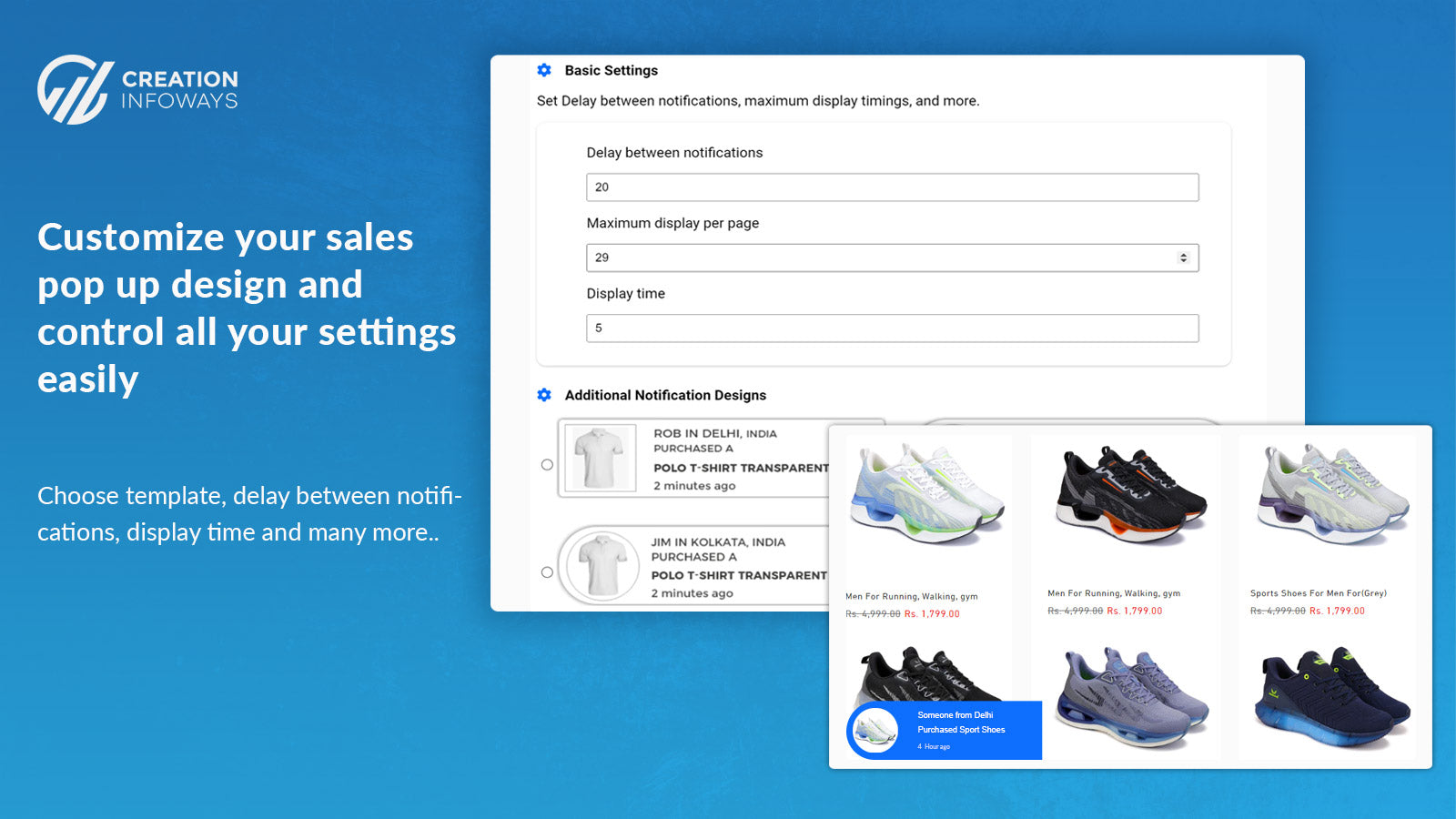Click the Delay between notifications input showing 20
This screenshot has height=819, width=1456.
click(x=892, y=187)
